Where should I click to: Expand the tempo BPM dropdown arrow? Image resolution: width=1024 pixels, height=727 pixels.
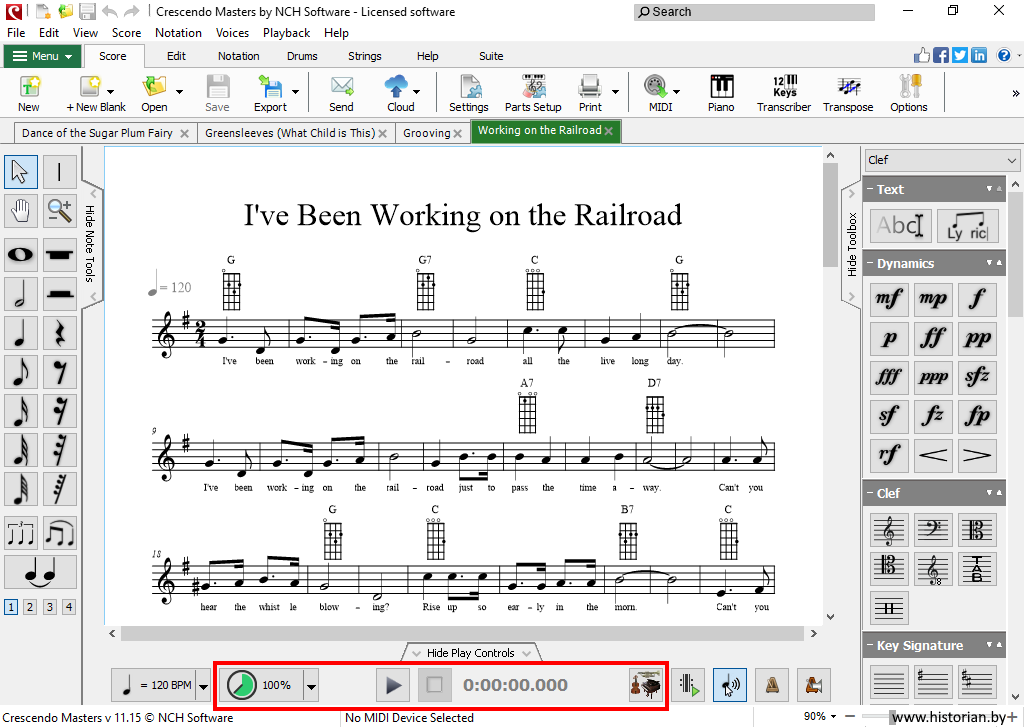tap(204, 685)
